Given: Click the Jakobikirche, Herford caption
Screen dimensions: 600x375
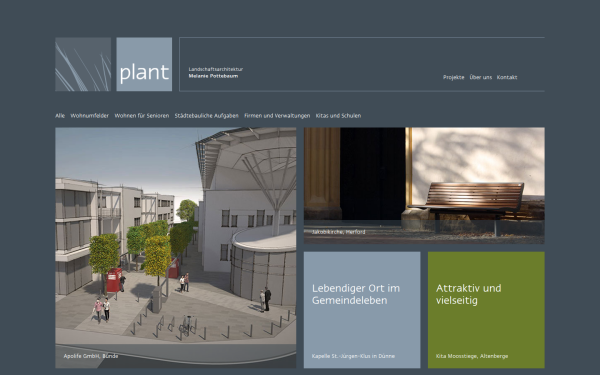Looking at the screenshot, I should point(338,232).
